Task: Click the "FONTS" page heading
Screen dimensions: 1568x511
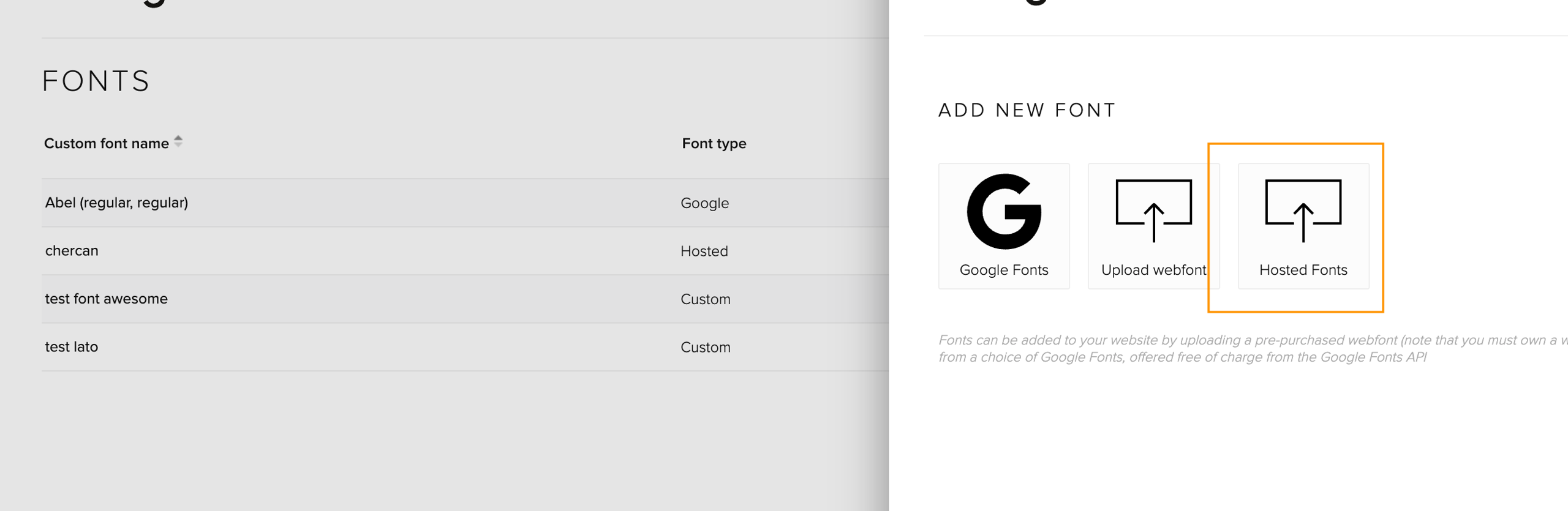Action: tap(96, 81)
